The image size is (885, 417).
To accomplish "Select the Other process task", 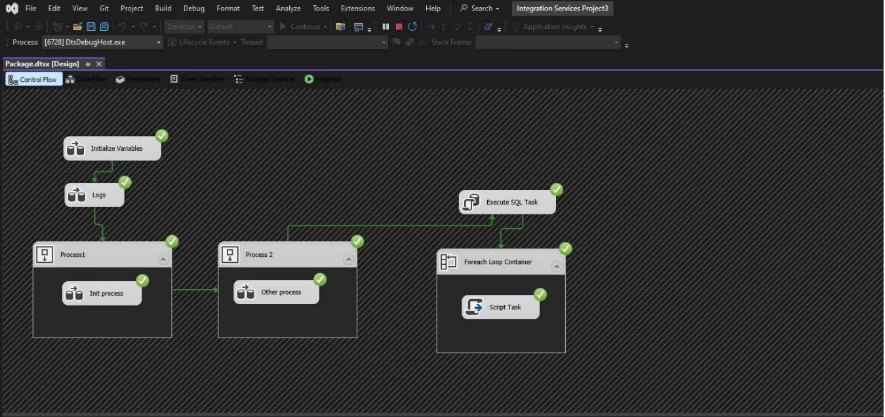I will tap(276, 292).
